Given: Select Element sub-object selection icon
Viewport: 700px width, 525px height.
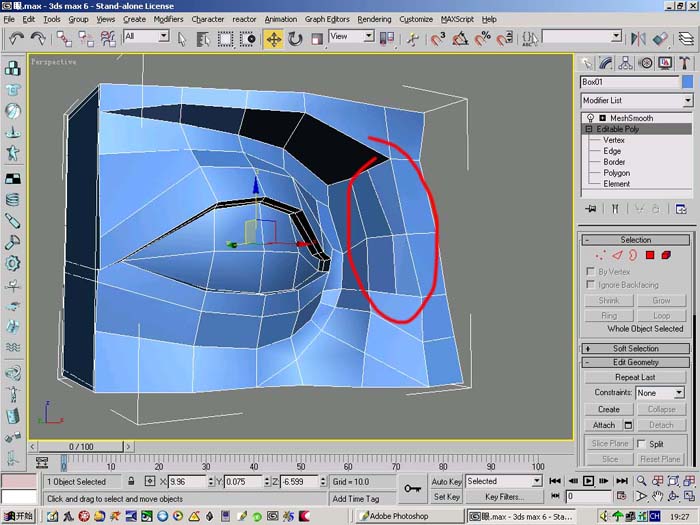Looking at the screenshot, I should point(666,255).
